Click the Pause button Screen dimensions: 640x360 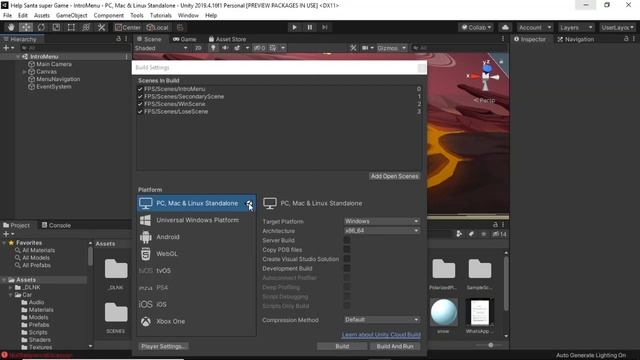[310, 27]
